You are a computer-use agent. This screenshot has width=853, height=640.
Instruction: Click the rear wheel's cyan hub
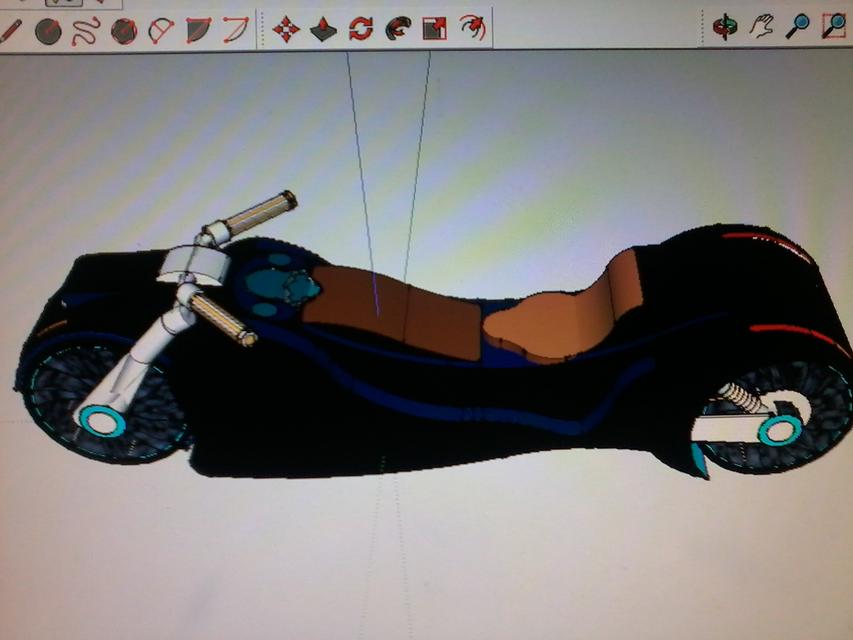pyautogui.click(x=776, y=430)
